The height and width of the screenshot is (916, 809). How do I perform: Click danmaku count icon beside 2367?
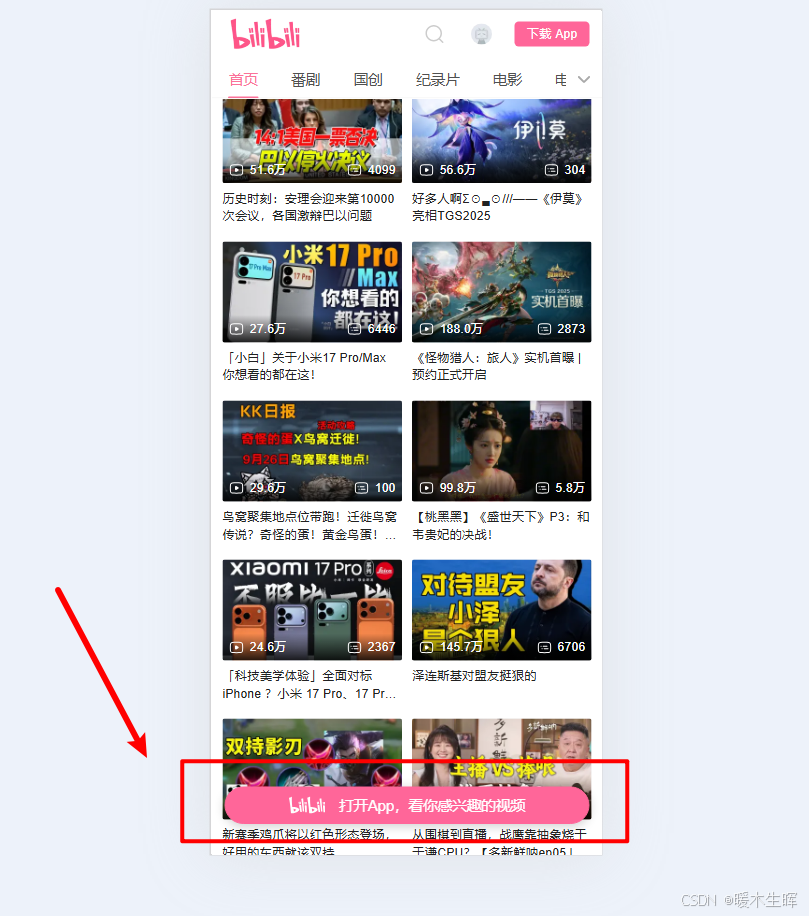tap(355, 647)
